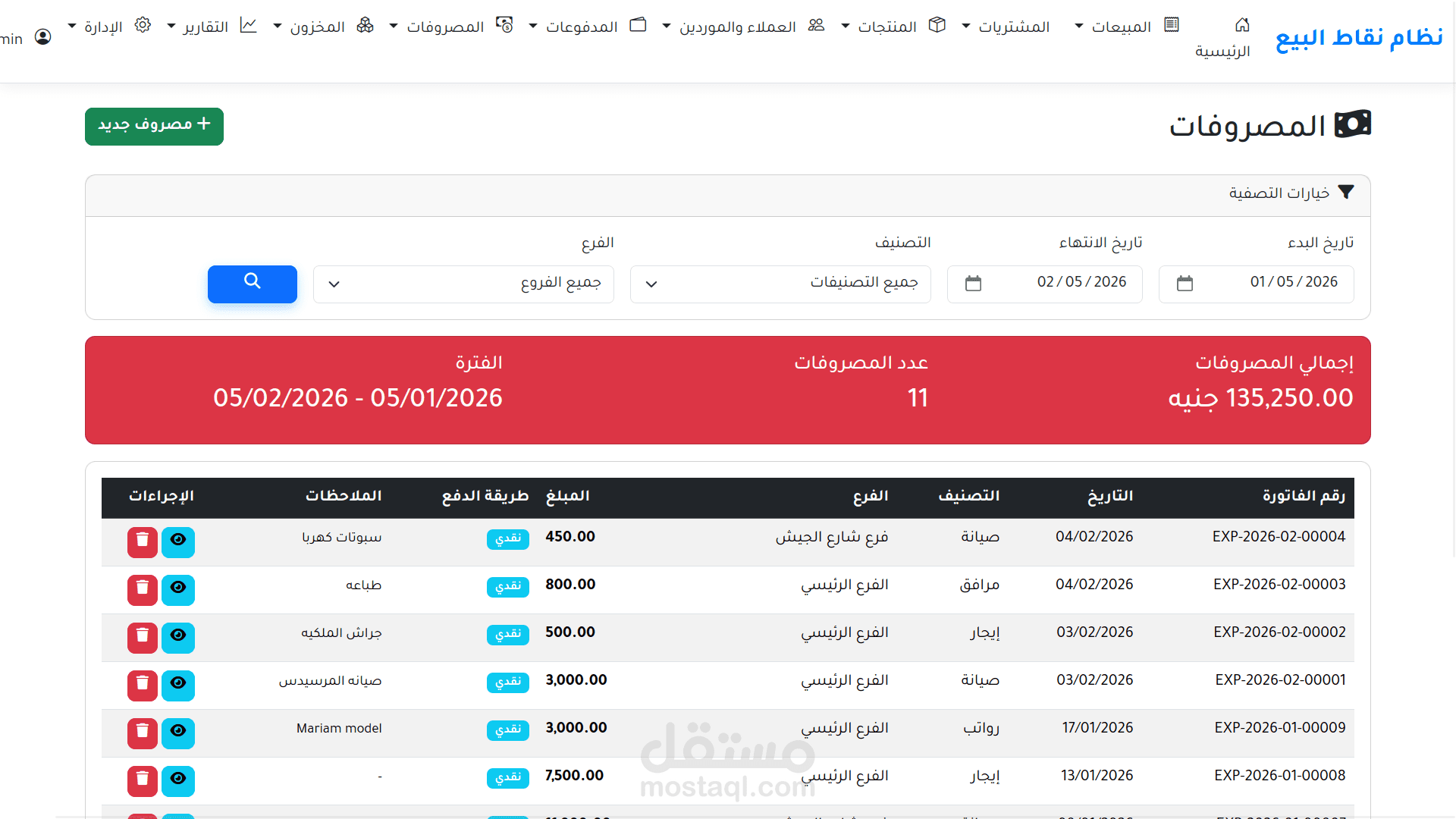View expense EXP-2026-02-00001 using eye icon
Image resolution: width=1456 pixels, height=819 pixels.
[x=178, y=685]
